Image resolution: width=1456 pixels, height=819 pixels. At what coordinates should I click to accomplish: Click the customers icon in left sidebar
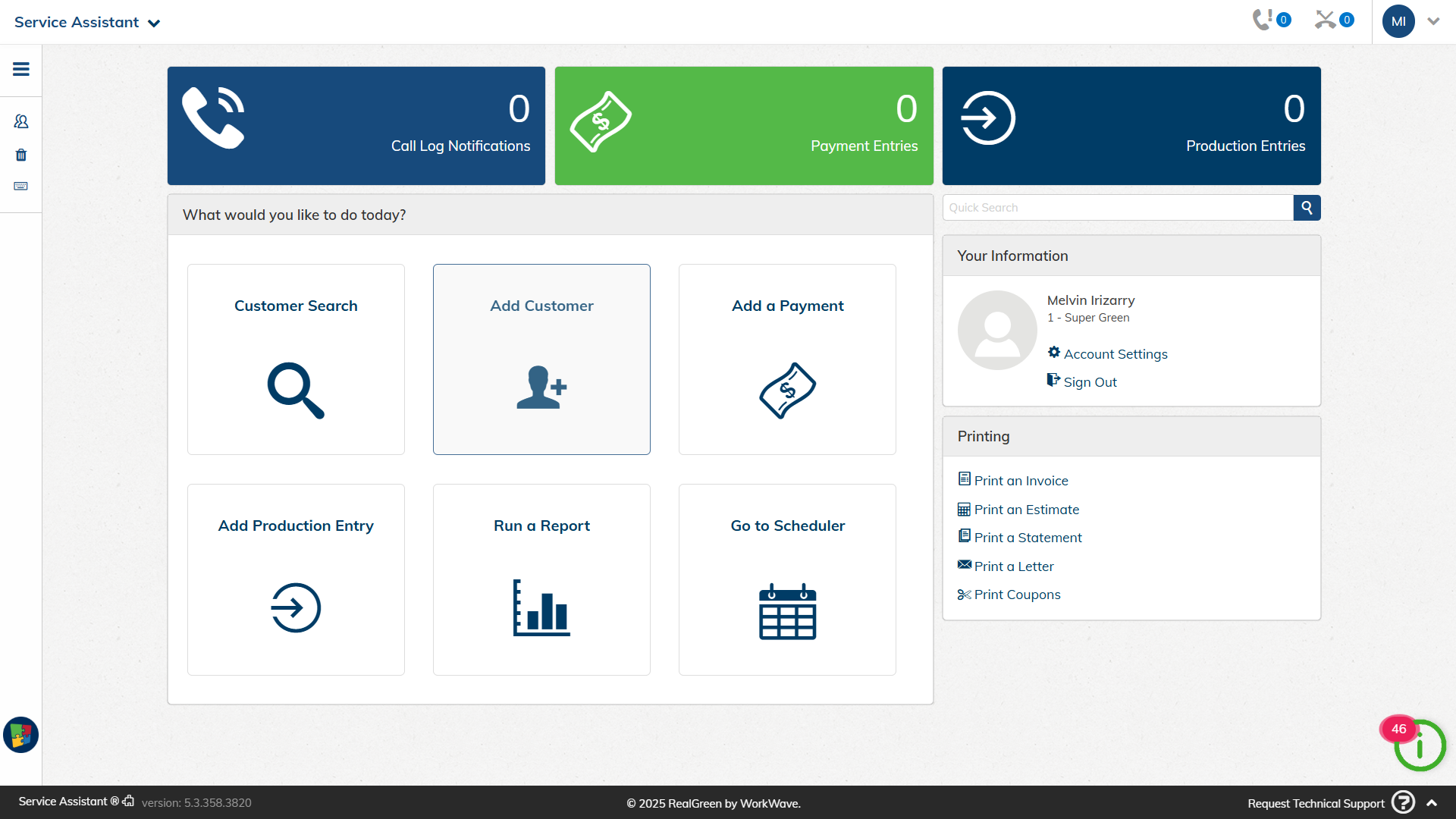(21, 121)
